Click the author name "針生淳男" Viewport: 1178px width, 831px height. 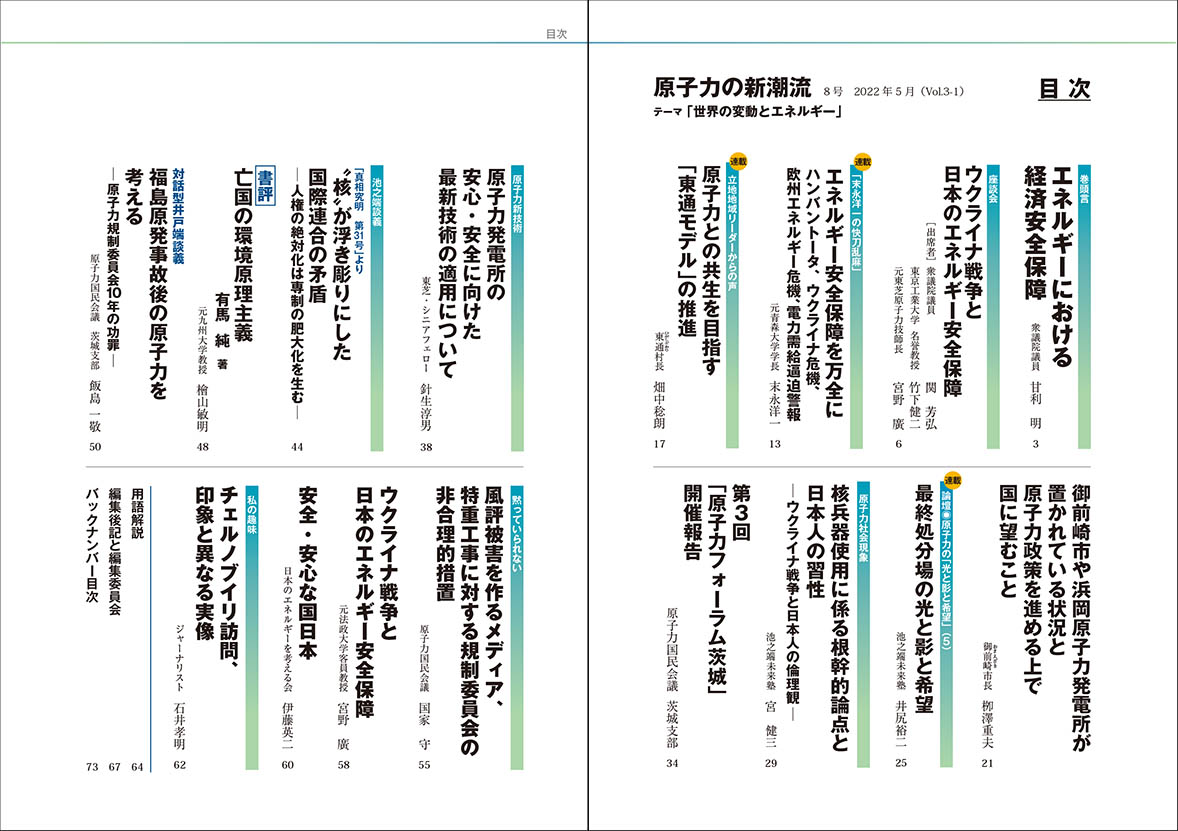click(426, 406)
